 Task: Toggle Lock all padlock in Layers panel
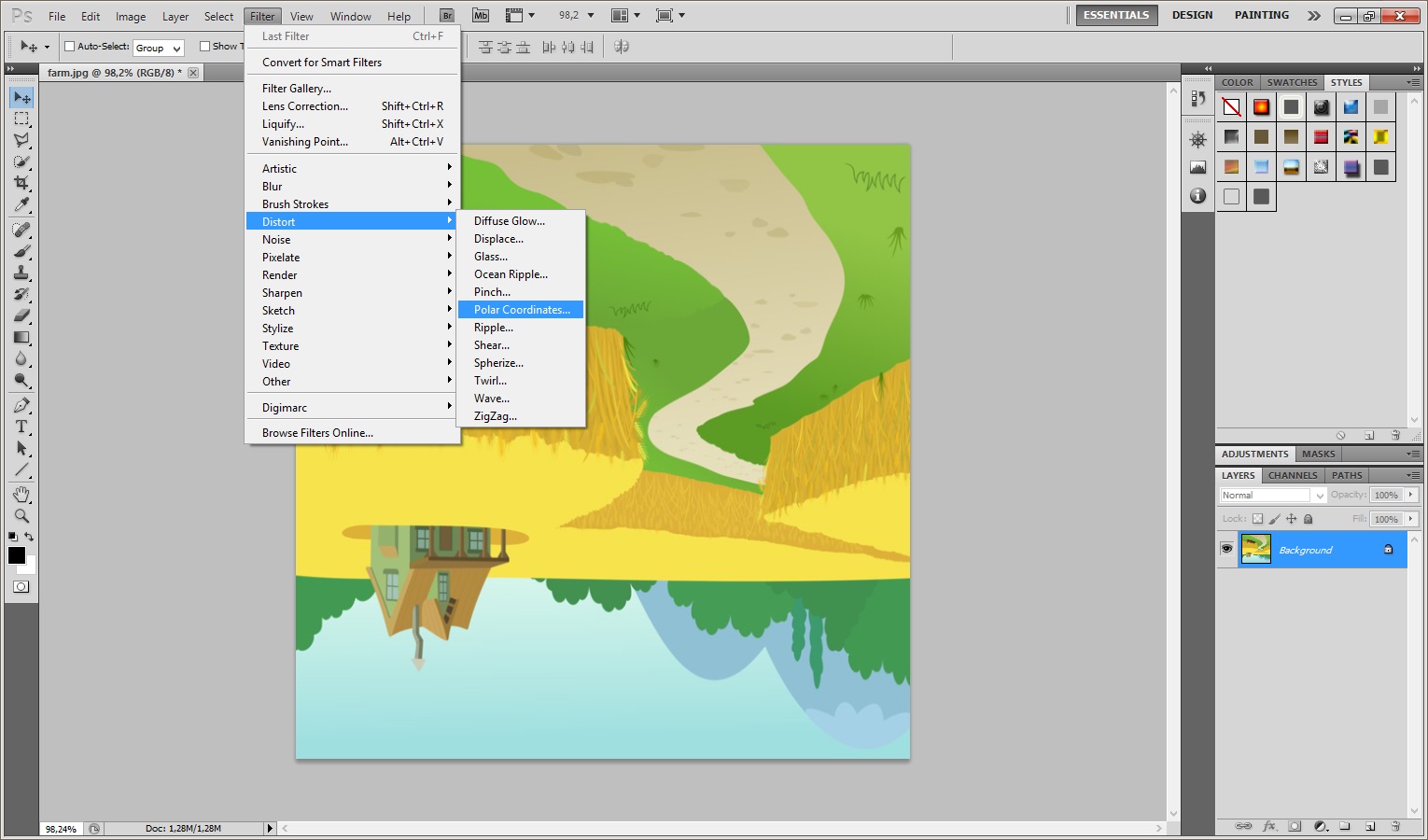pyautogui.click(x=1309, y=519)
